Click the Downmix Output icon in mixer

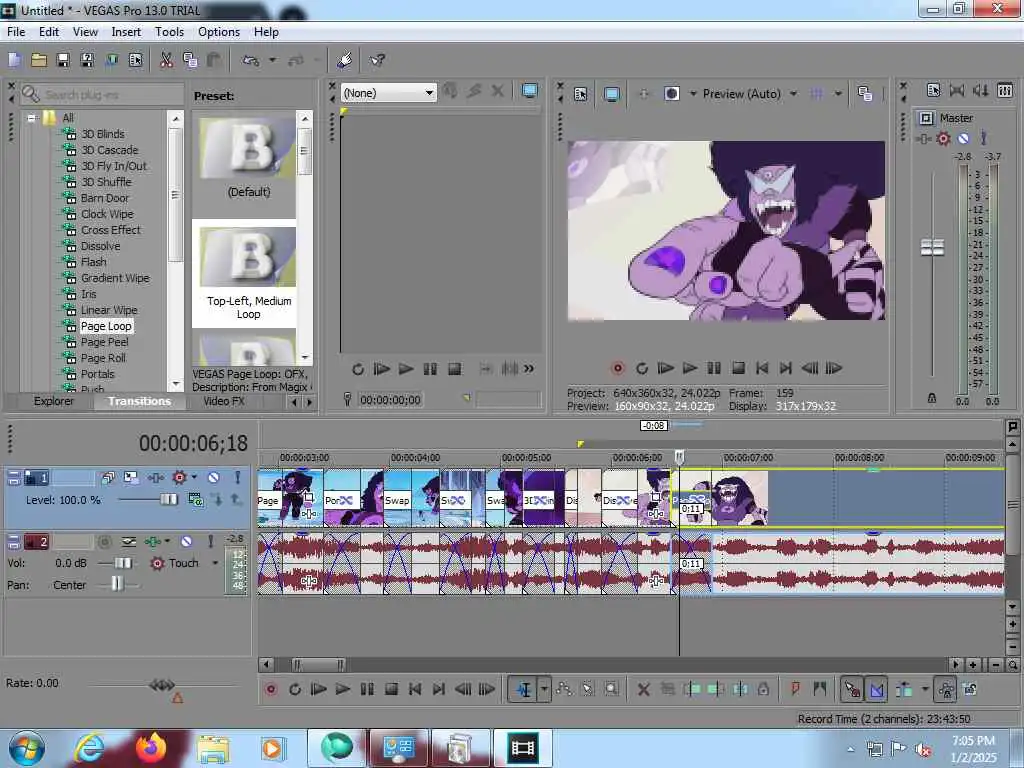(x=957, y=90)
